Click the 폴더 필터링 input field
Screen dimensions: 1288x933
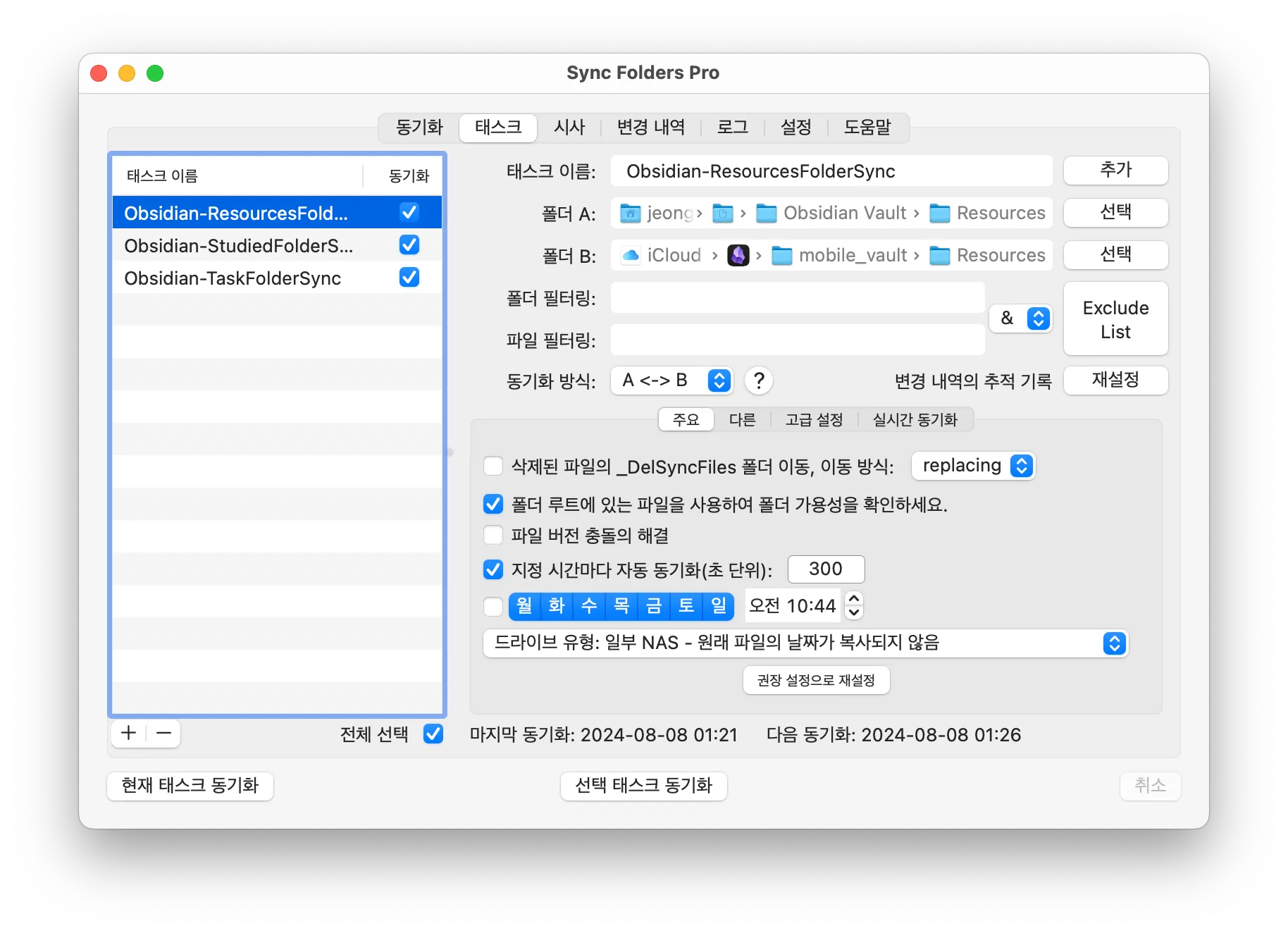(x=798, y=298)
